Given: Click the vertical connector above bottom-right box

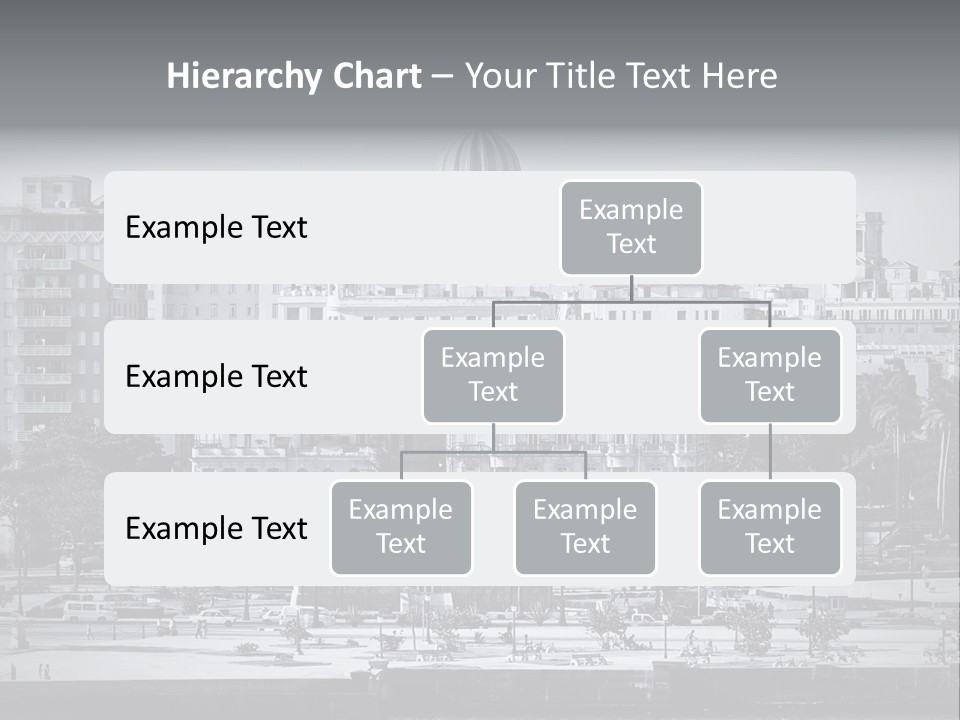Looking at the screenshot, I should (x=770, y=452).
